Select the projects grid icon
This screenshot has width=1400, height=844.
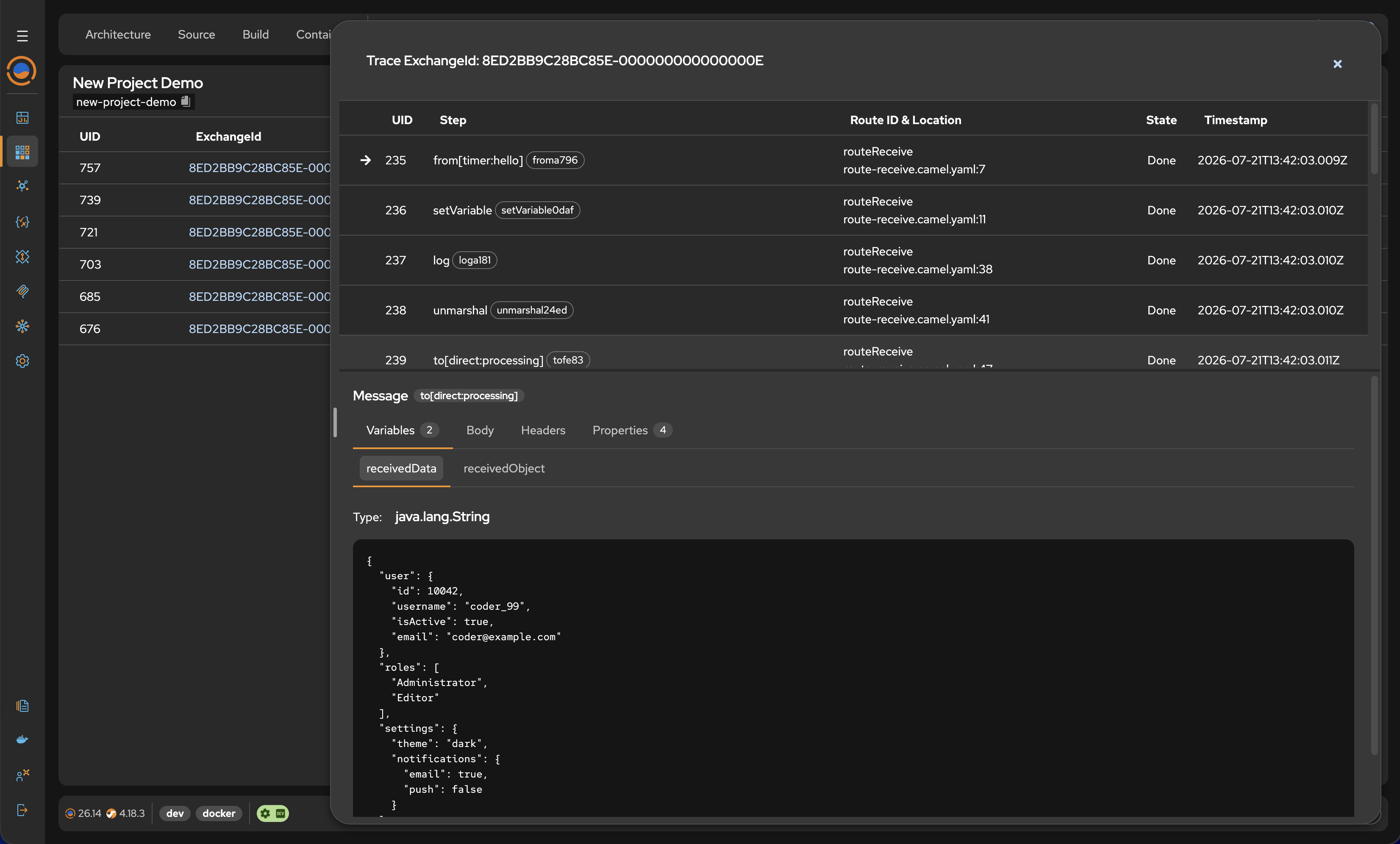pos(22,152)
